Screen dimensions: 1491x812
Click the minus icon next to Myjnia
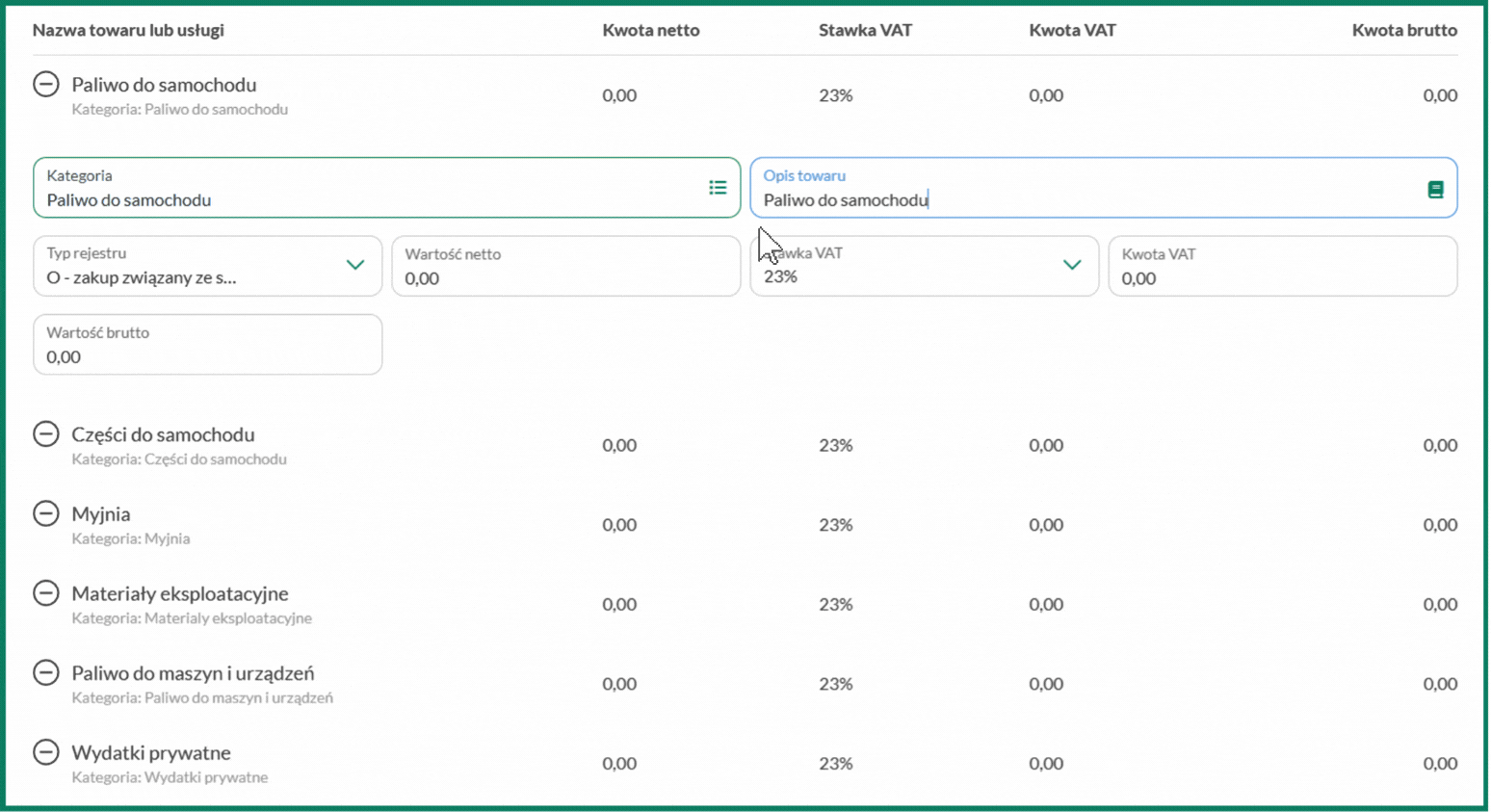(45, 513)
